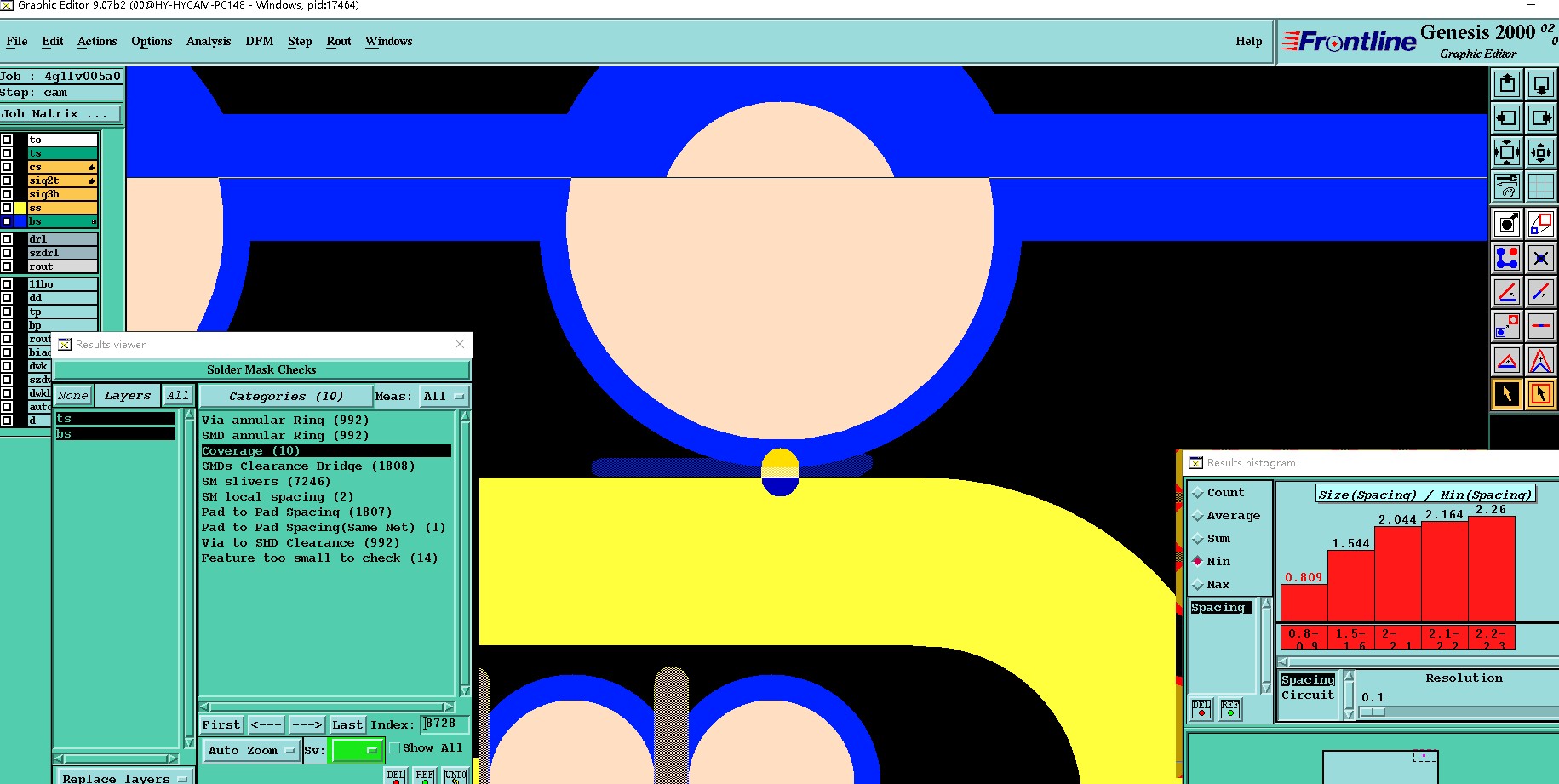Image resolution: width=1559 pixels, height=784 pixels.
Task: Toggle the grid display icon
Action: click(x=1541, y=186)
